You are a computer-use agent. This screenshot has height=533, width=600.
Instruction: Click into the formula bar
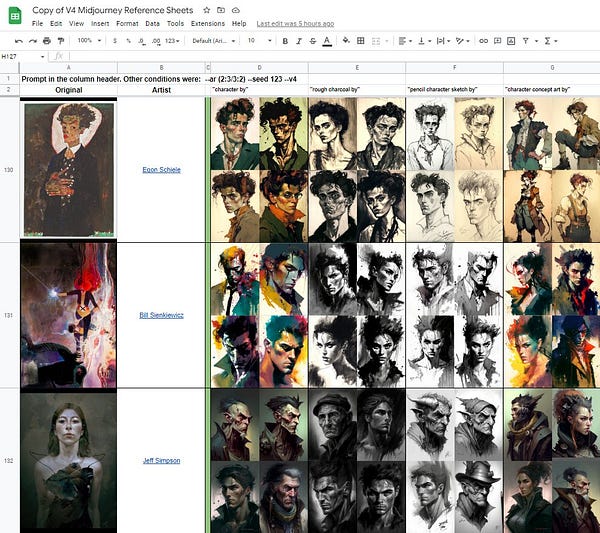[x=333, y=56]
